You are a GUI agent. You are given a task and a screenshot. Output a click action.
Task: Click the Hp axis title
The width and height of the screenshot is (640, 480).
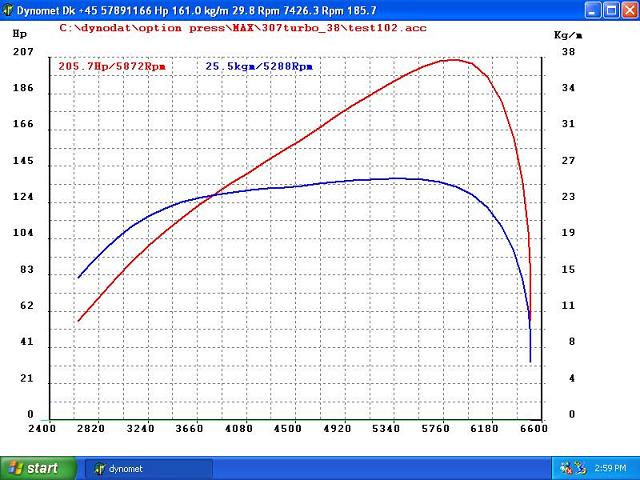click(x=18, y=33)
